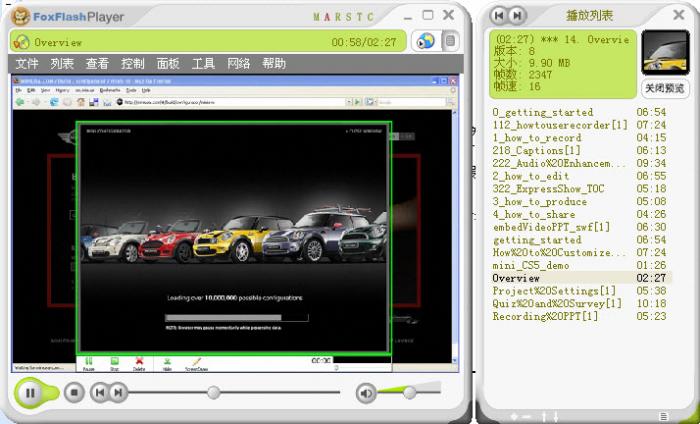Screen dimensions: 700x424
Task: Click the video playback area
Action: [x=235, y=223]
